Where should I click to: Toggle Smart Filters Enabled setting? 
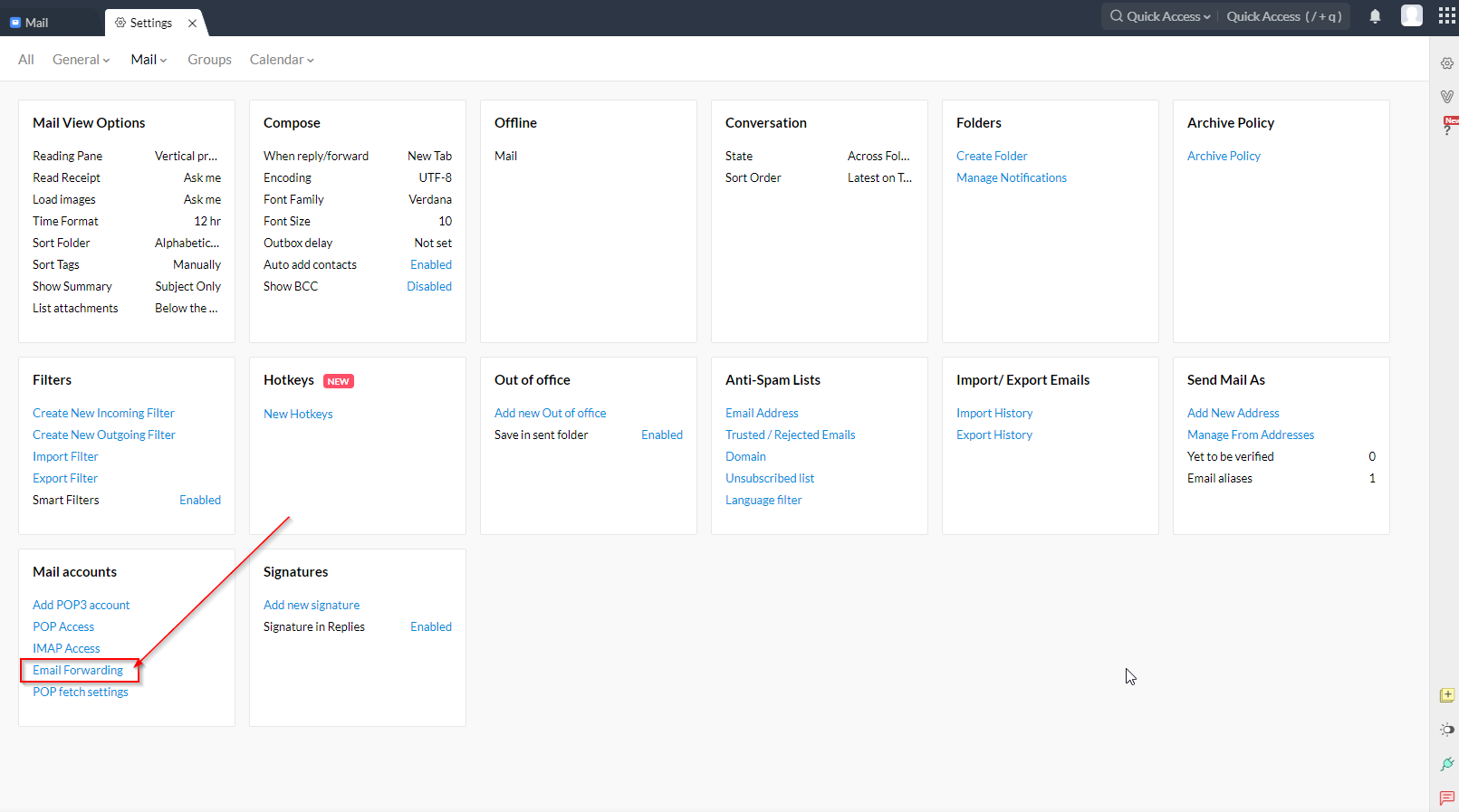(x=200, y=500)
